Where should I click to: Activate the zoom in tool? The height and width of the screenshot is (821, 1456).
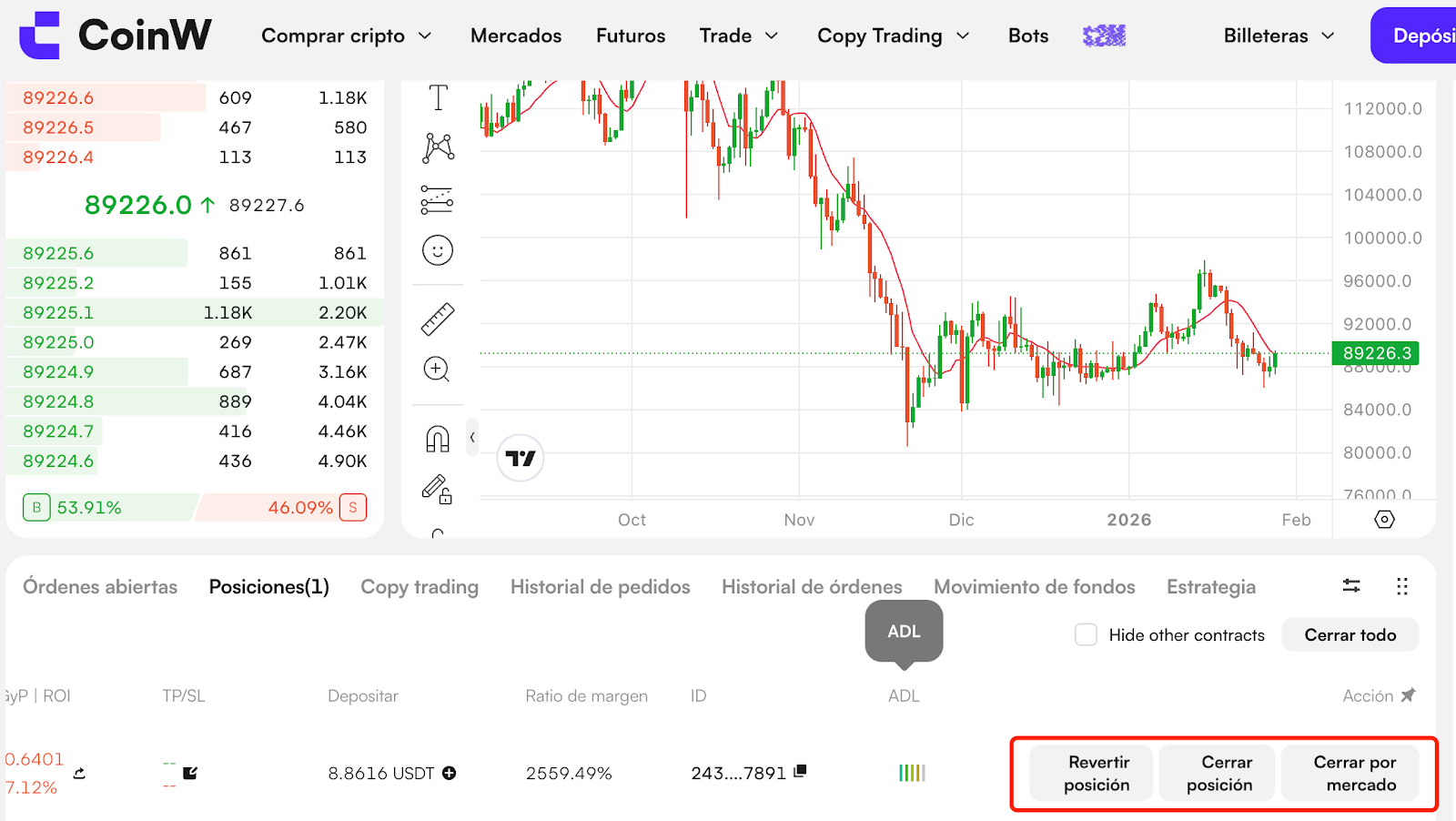click(x=437, y=369)
